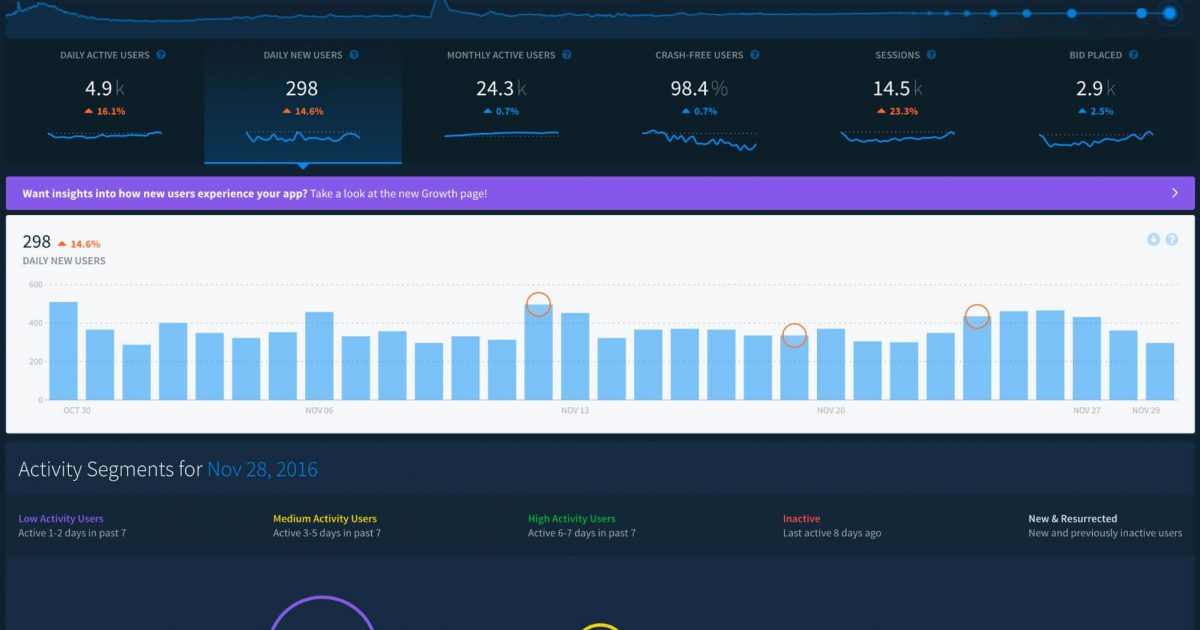The width and height of the screenshot is (1200, 630).
Task: Click help icon beside Crash-Free Users
Action: [x=755, y=55]
